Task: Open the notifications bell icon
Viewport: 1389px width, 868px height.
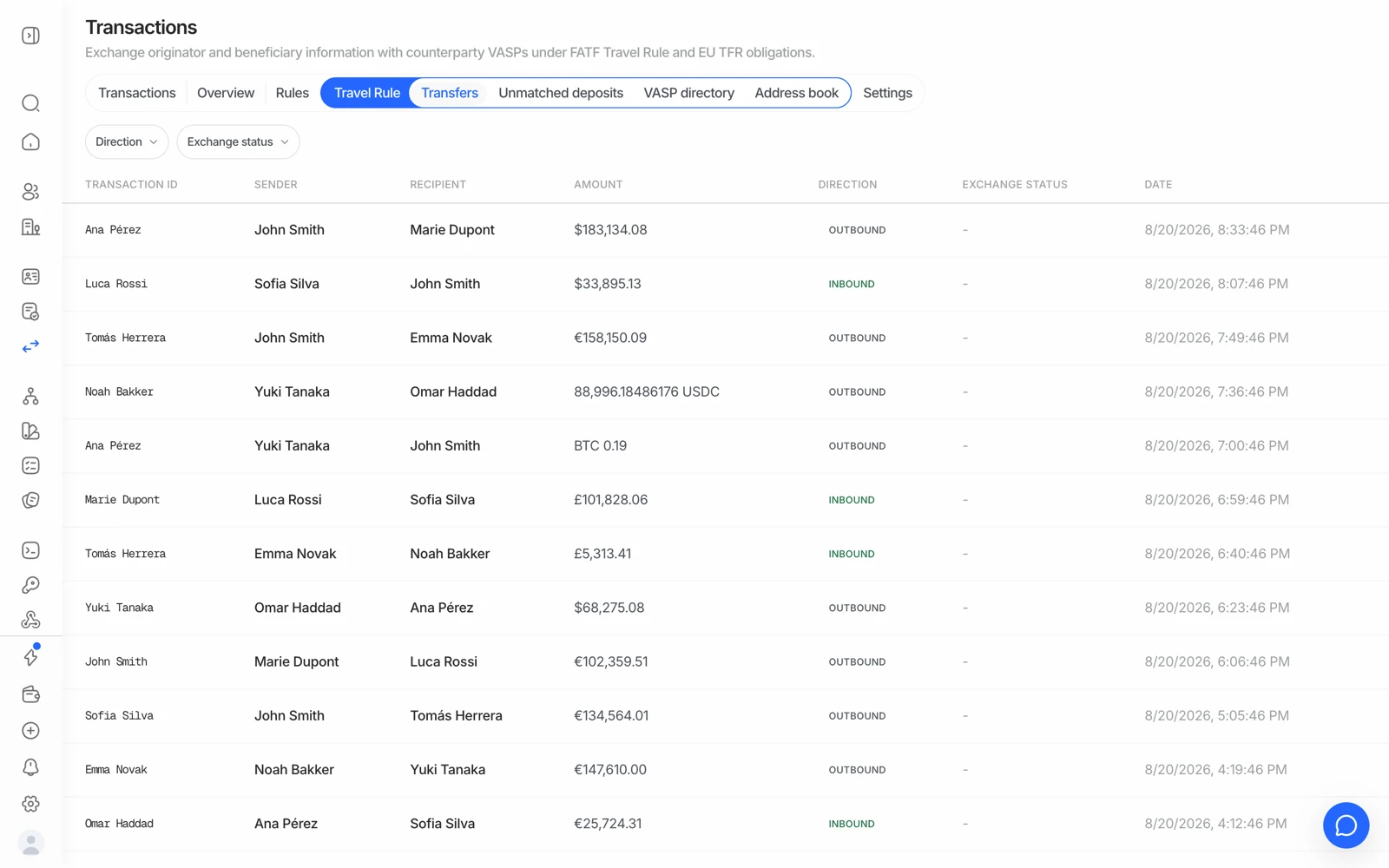Action: [30, 767]
